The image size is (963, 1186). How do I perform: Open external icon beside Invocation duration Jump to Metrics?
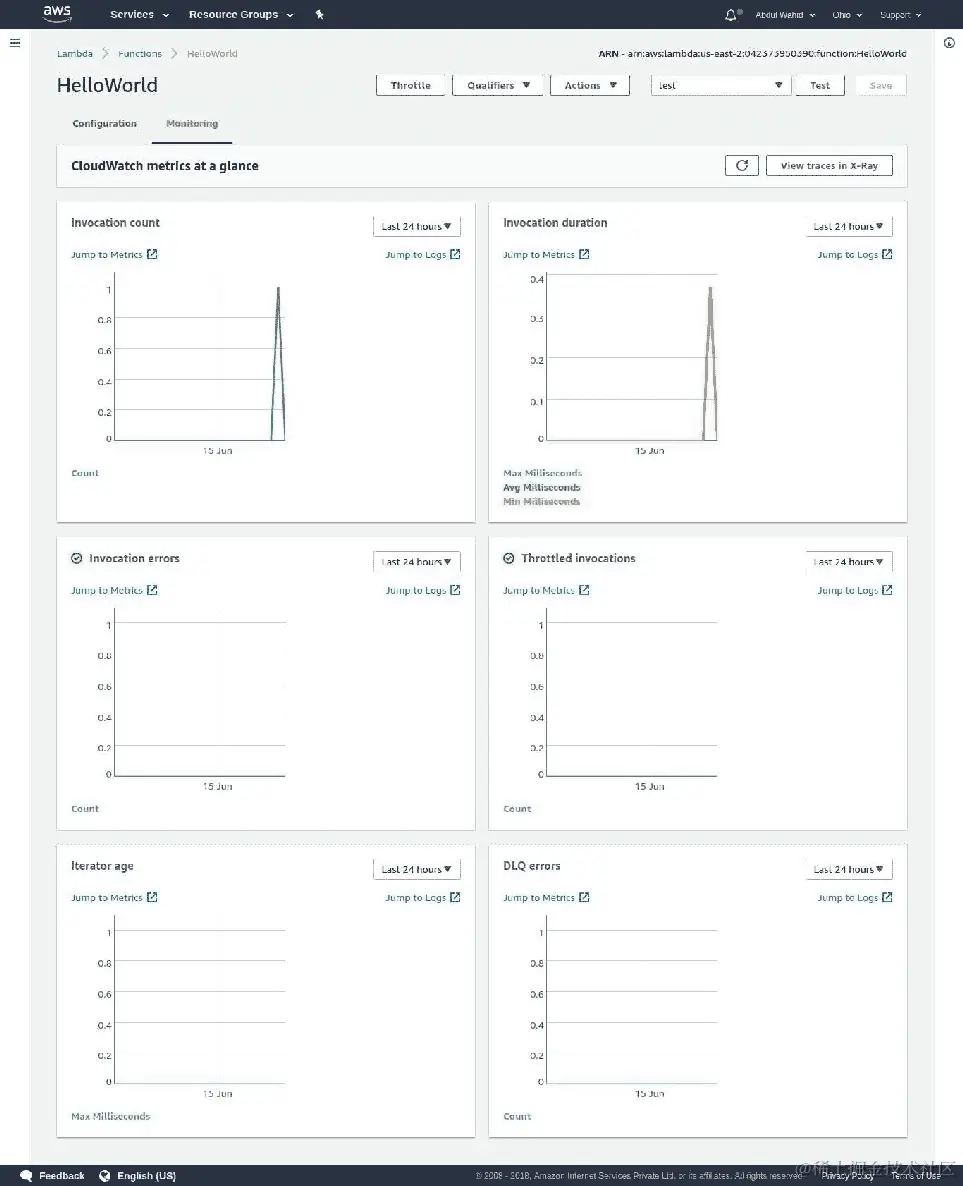(x=584, y=254)
